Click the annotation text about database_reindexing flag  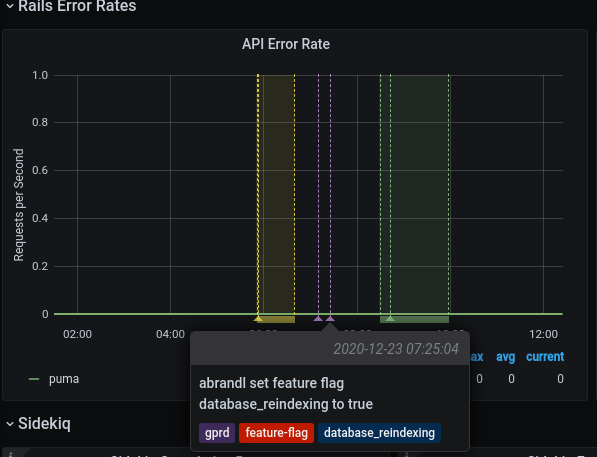tap(286, 393)
